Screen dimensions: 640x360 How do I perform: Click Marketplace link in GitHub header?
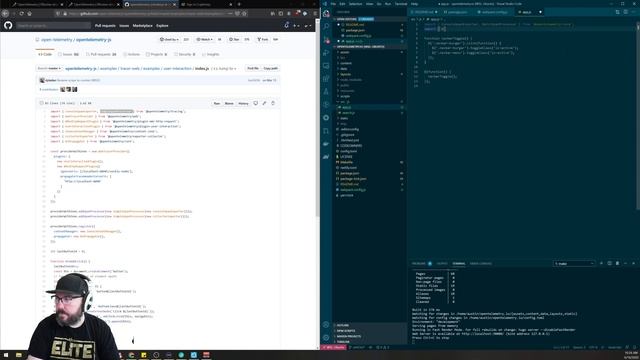coord(142,26)
